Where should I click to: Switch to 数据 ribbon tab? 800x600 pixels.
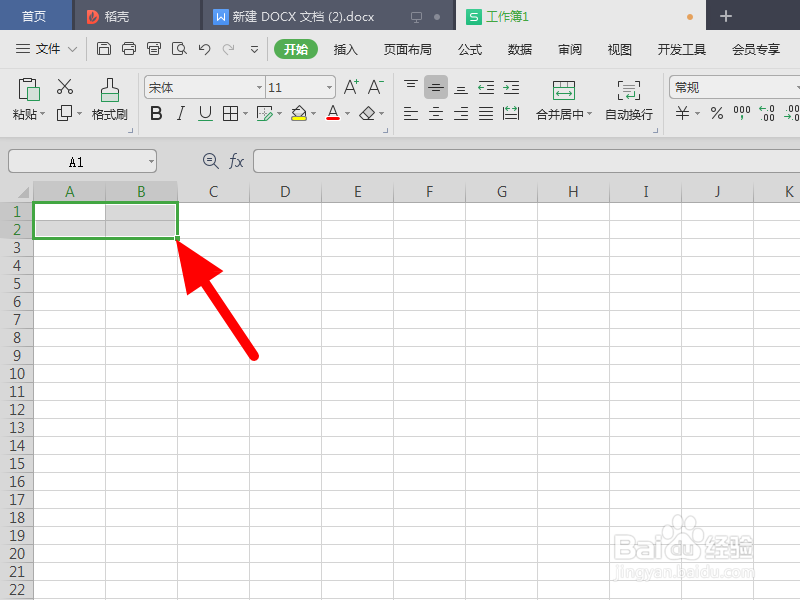520,49
